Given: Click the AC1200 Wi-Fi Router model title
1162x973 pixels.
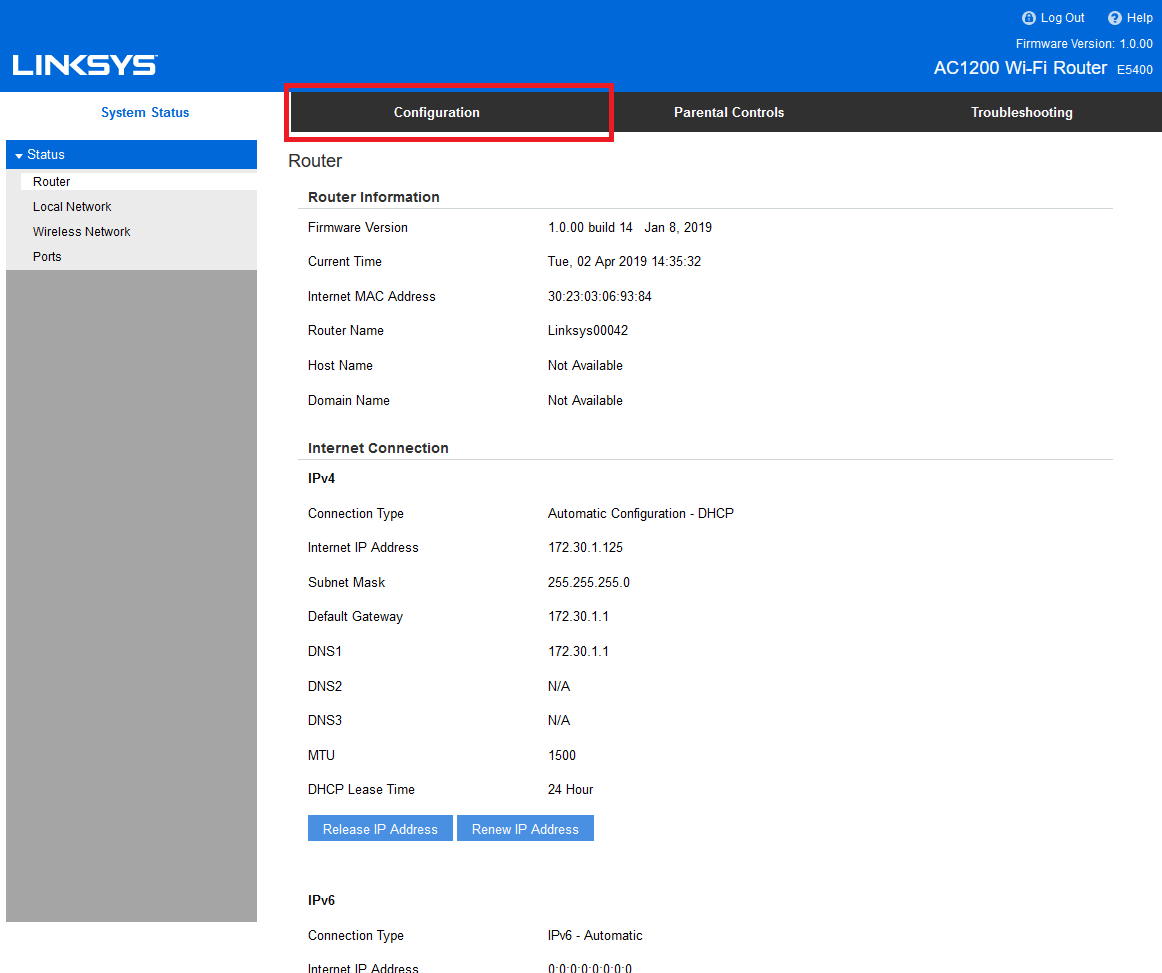Looking at the screenshot, I should point(1020,68).
